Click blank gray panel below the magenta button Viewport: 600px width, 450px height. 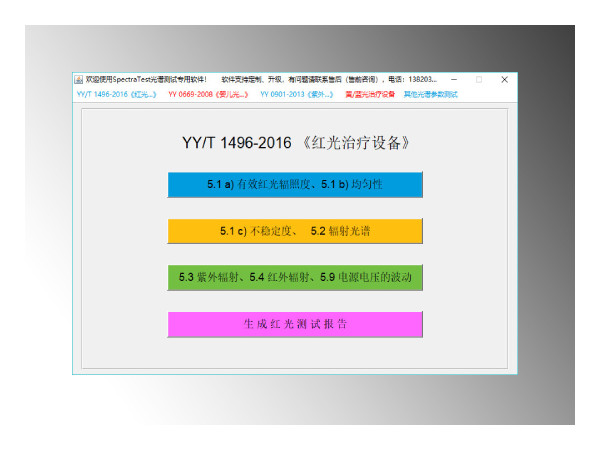(x=295, y=355)
